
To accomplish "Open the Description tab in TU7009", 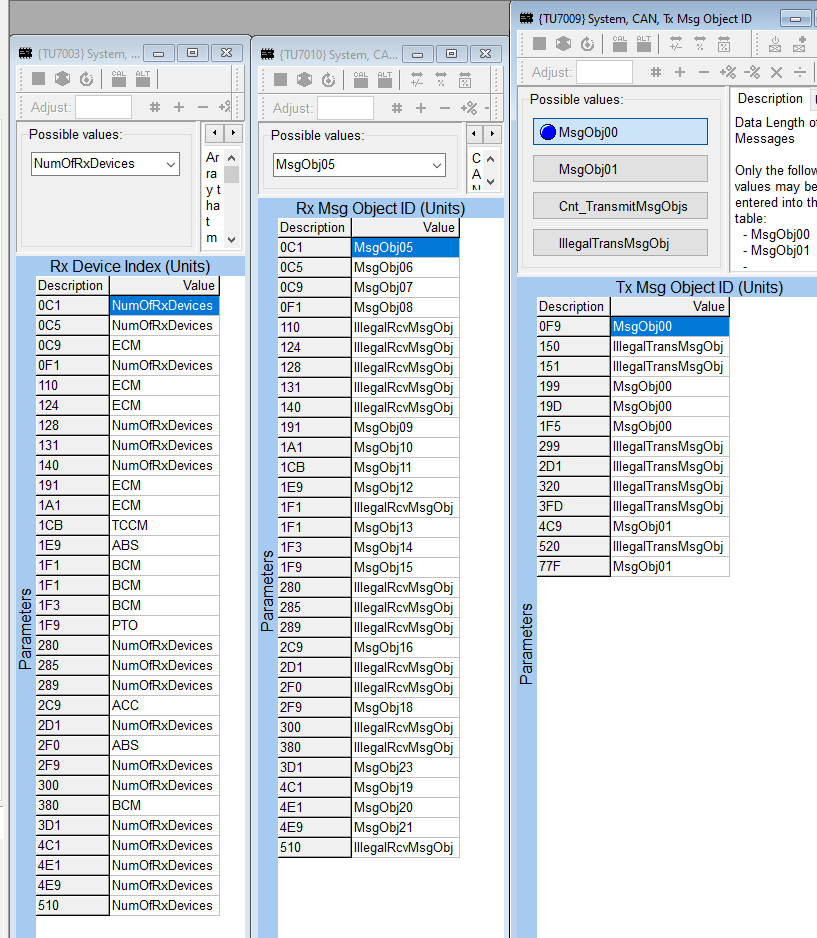I will (x=770, y=99).
